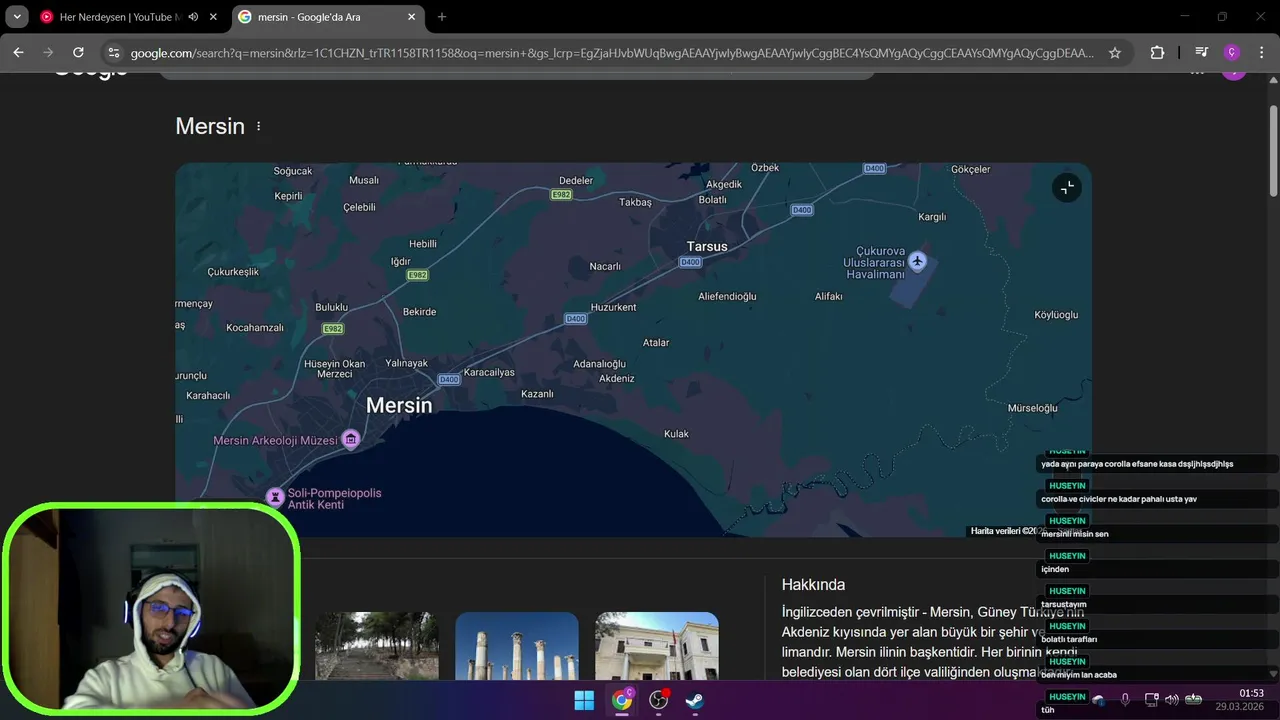Click the Kazanlı label on the map

click(x=537, y=394)
